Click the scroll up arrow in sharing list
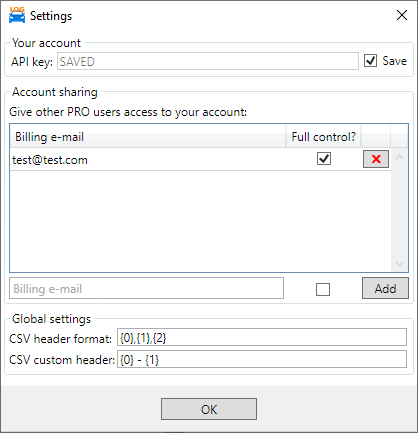The width and height of the screenshot is (418, 433). click(399, 157)
